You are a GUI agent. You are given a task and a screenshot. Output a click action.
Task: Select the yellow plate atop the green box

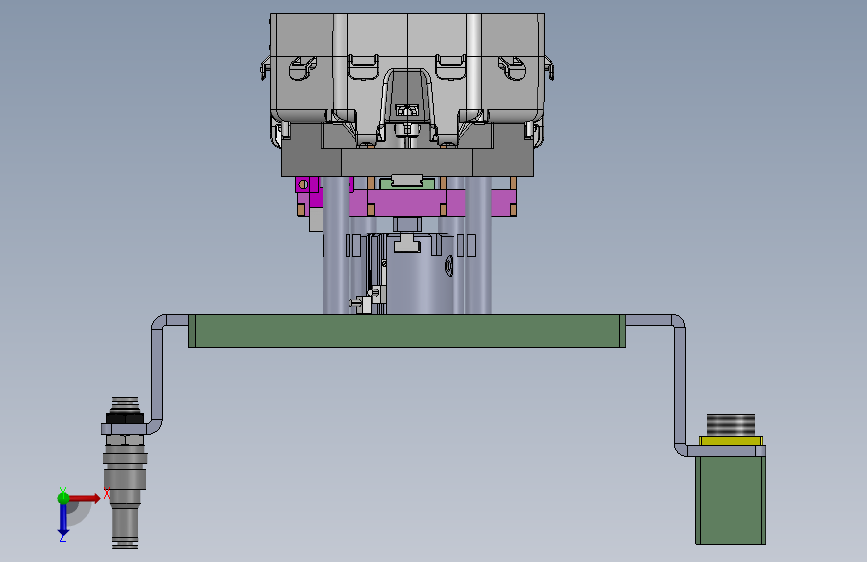(731, 440)
